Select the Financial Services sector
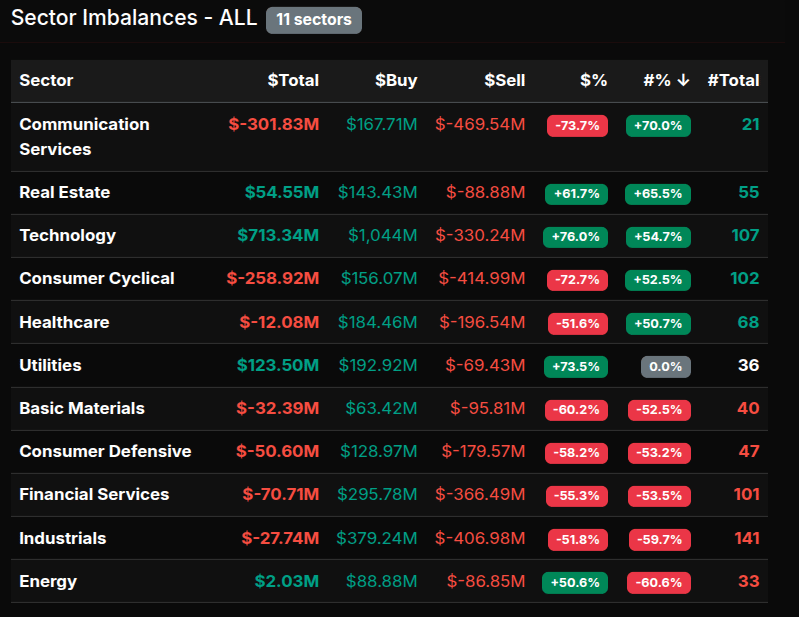 94,495
